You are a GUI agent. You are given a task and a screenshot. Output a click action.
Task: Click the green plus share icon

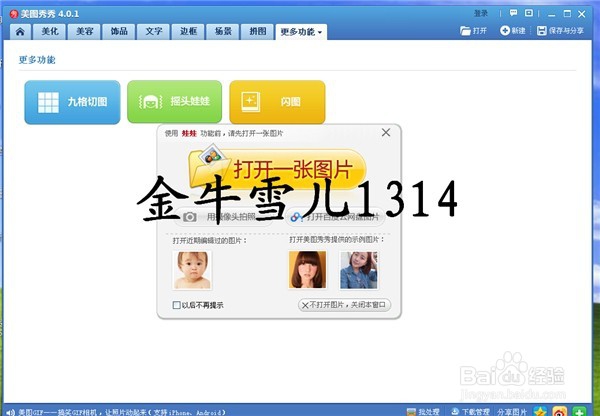click(579, 411)
